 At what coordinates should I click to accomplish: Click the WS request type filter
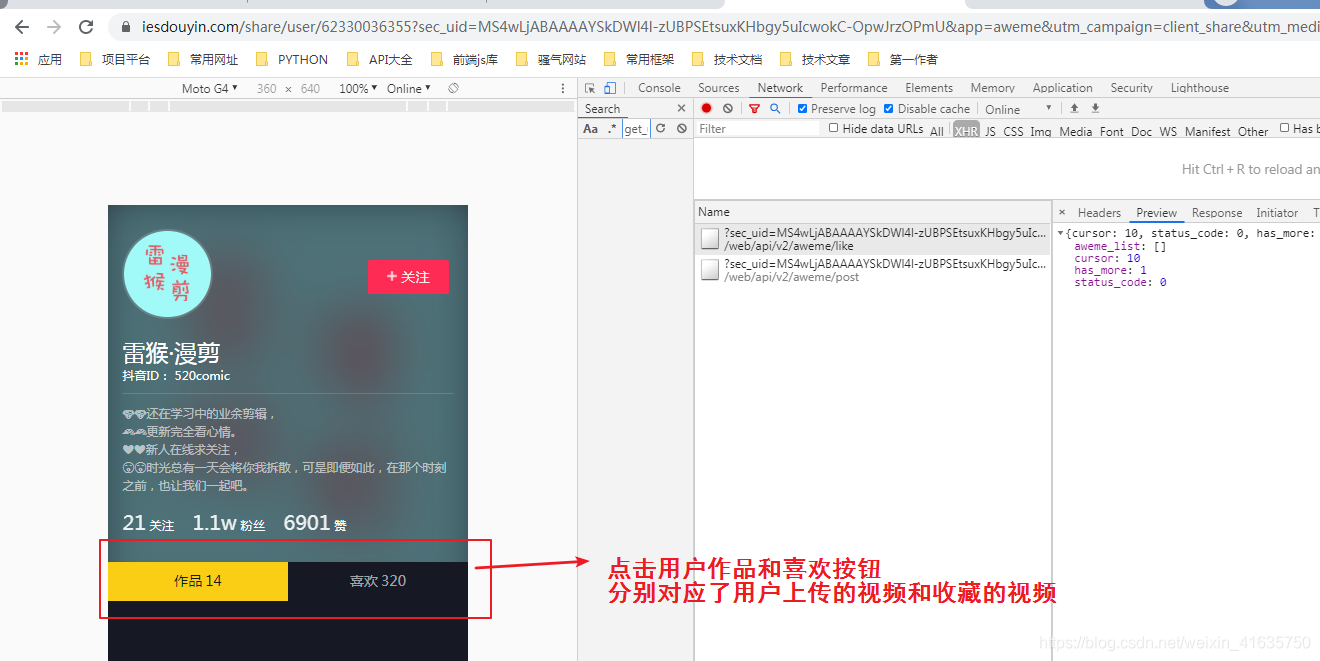[1168, 131]
